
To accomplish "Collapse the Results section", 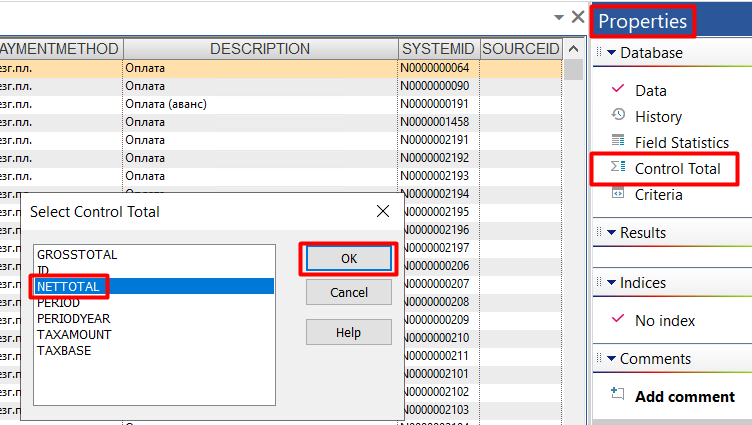I will coord(611,233).
